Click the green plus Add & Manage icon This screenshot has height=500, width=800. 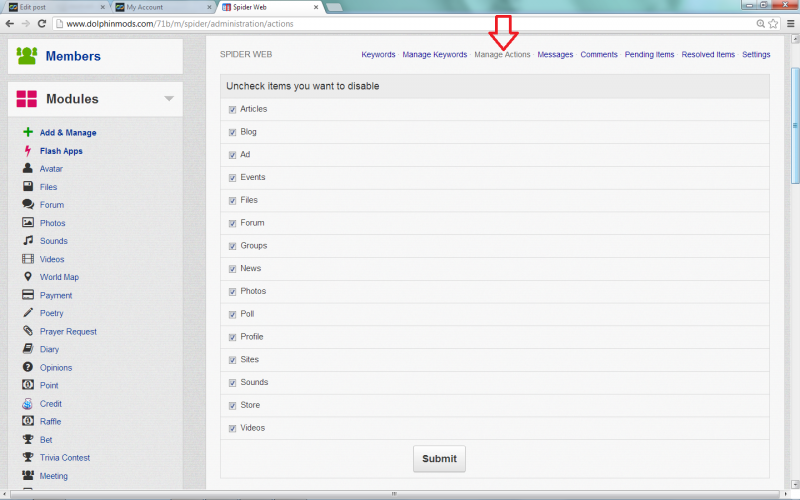click(28, 132)
